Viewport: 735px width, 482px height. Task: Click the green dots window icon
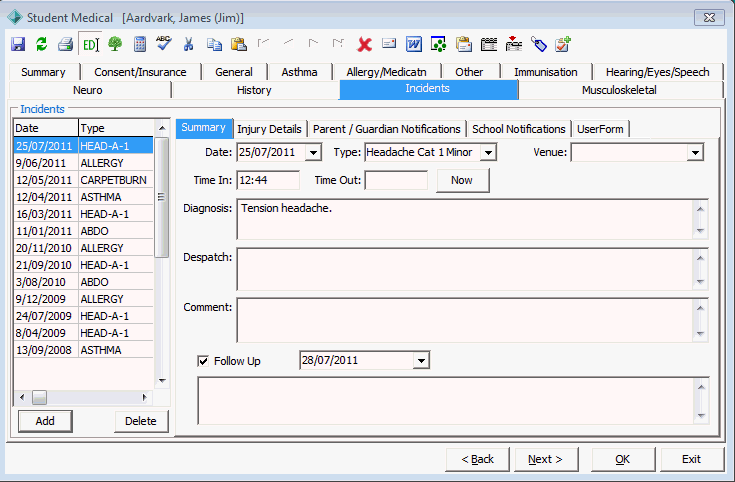[x=438, y=45]
